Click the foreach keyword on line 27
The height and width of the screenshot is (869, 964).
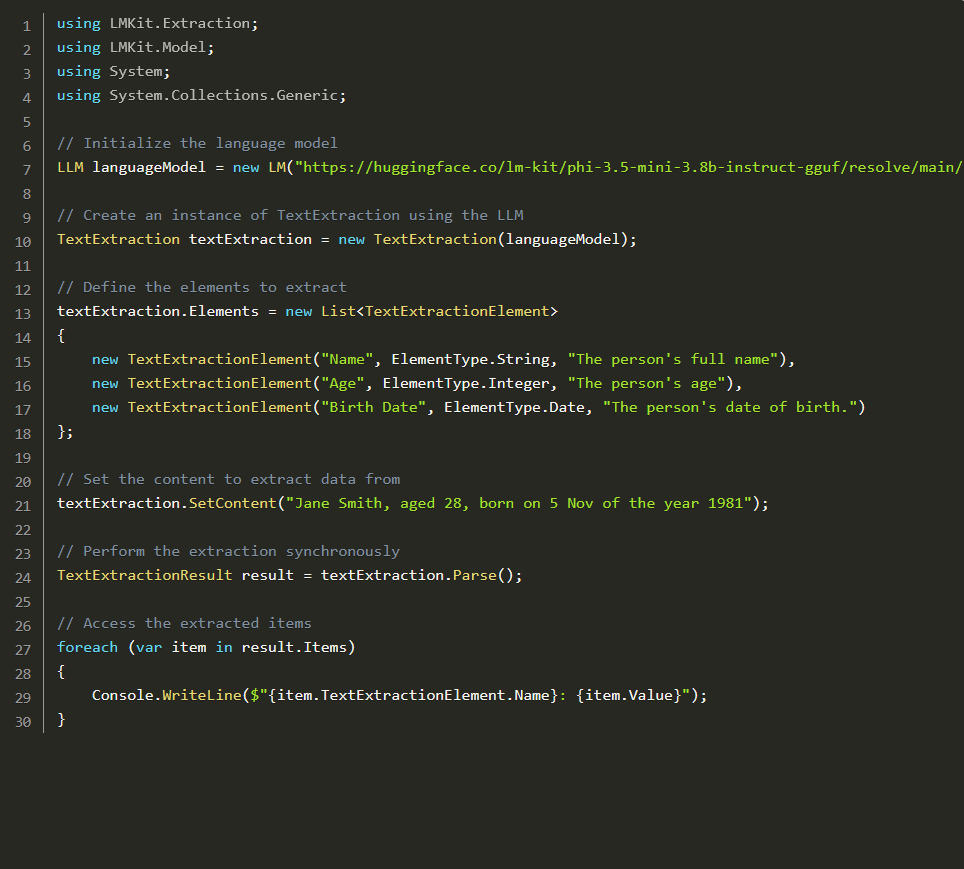coord(87,647)
